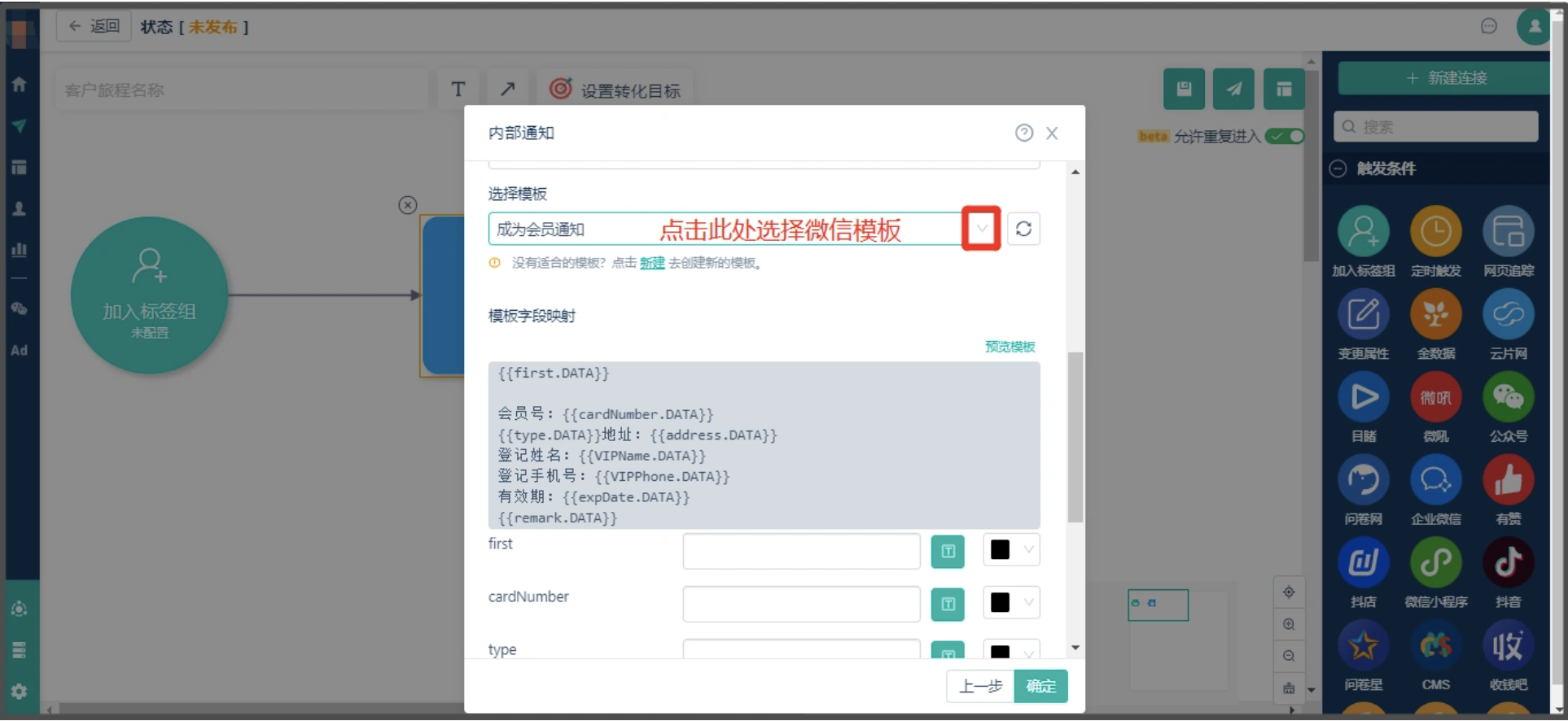Open settings gear in left sidebar
Image resolution: width=1568 pixels, height=721 pixels.
pos(20,691)
